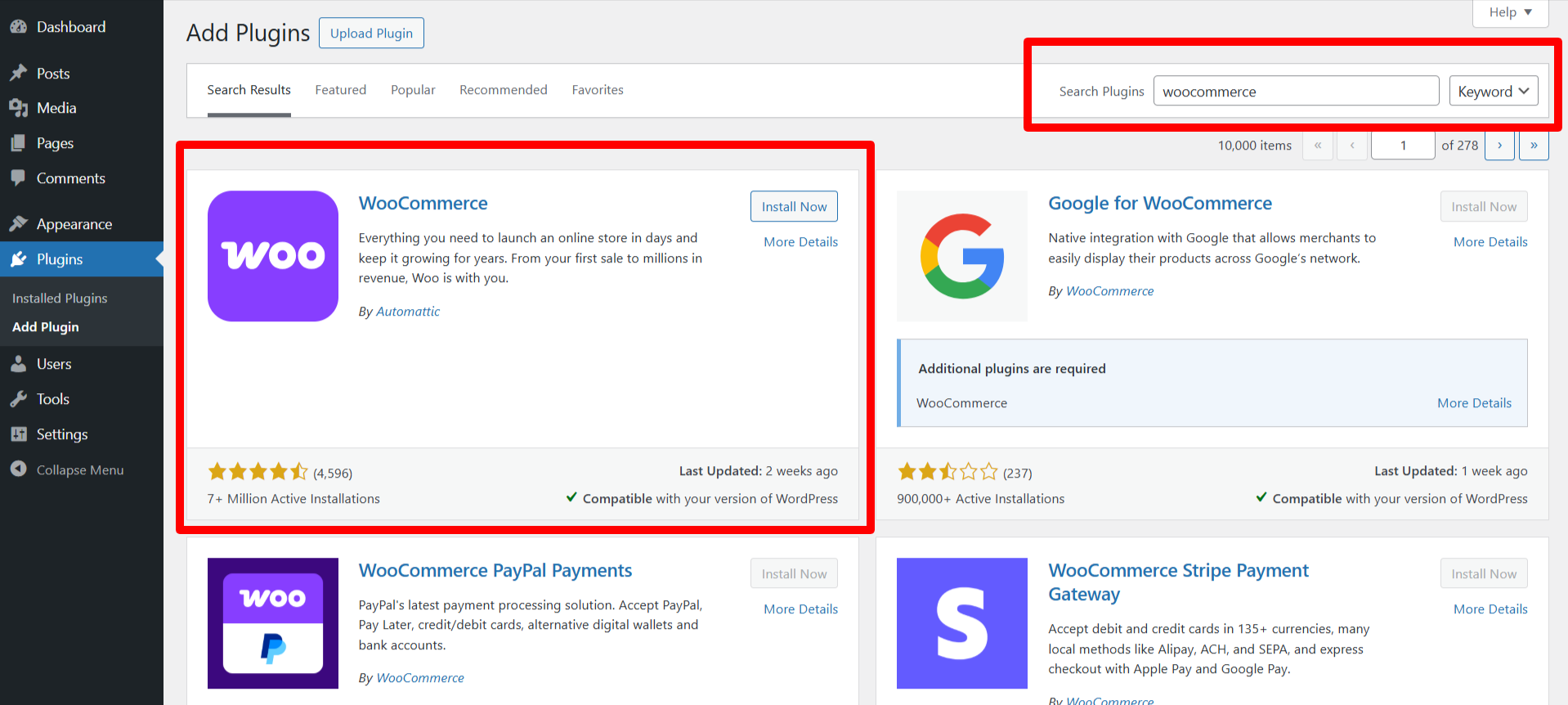
Task: Click the Appearance paintbrush icon
Action: [18, 224]
